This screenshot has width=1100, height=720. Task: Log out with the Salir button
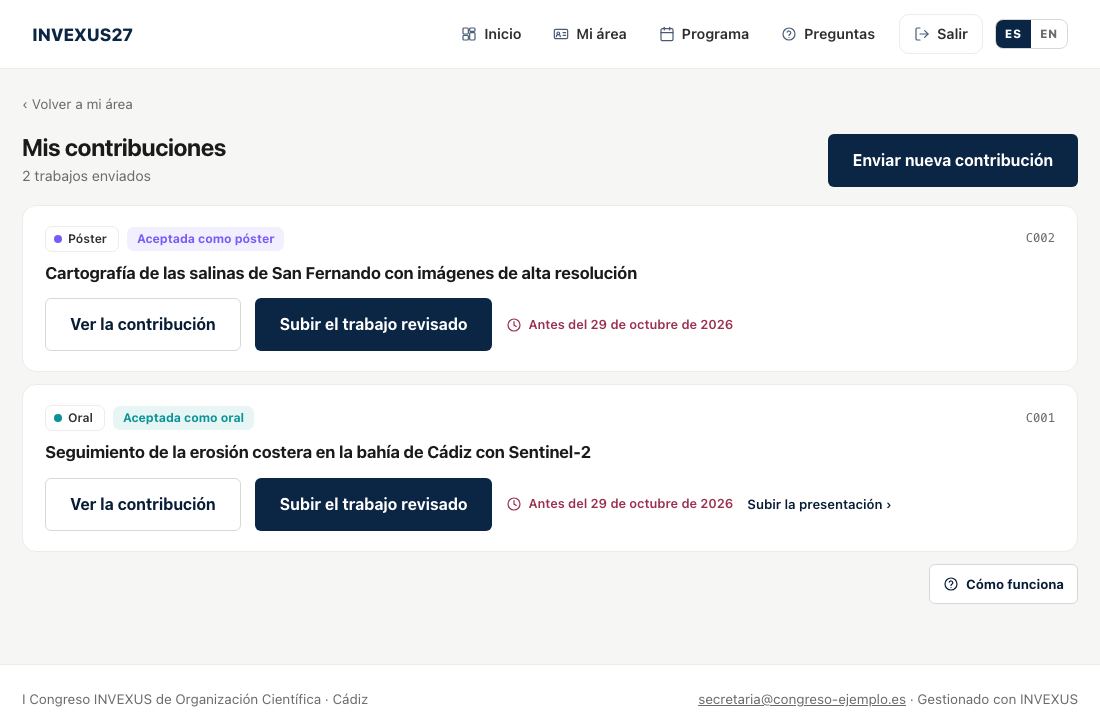[x=941, y=34]
